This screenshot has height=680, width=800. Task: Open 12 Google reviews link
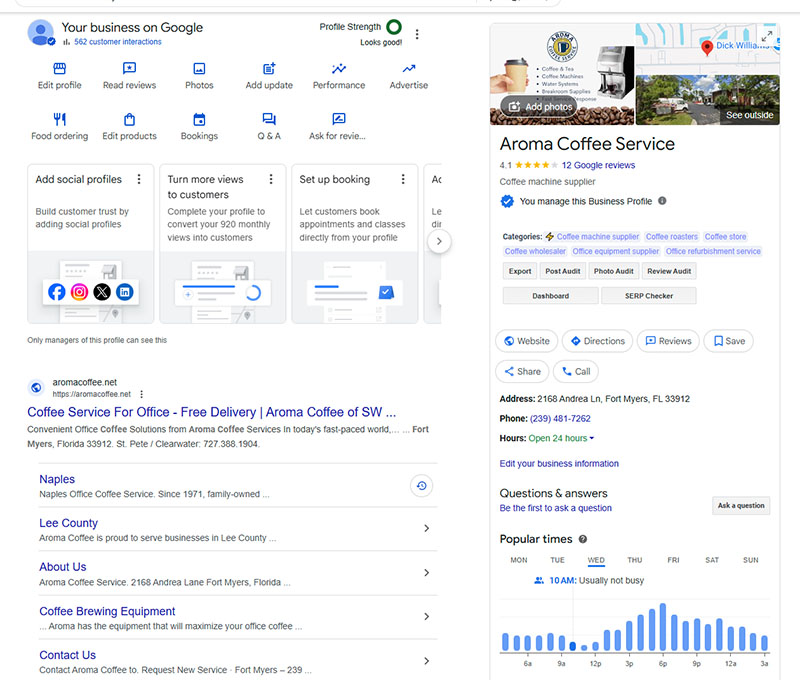coord(598,165)
